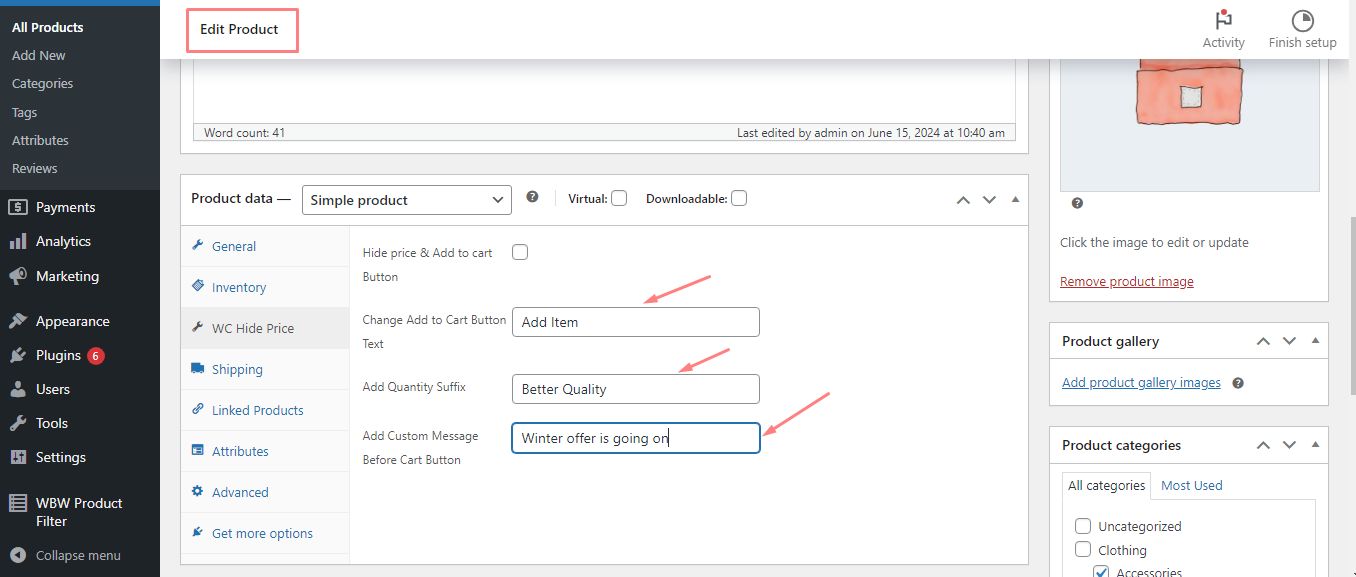1356x577 pixels.
Task: Click Add product gallery images link
Action: [x=1141, y=382]
